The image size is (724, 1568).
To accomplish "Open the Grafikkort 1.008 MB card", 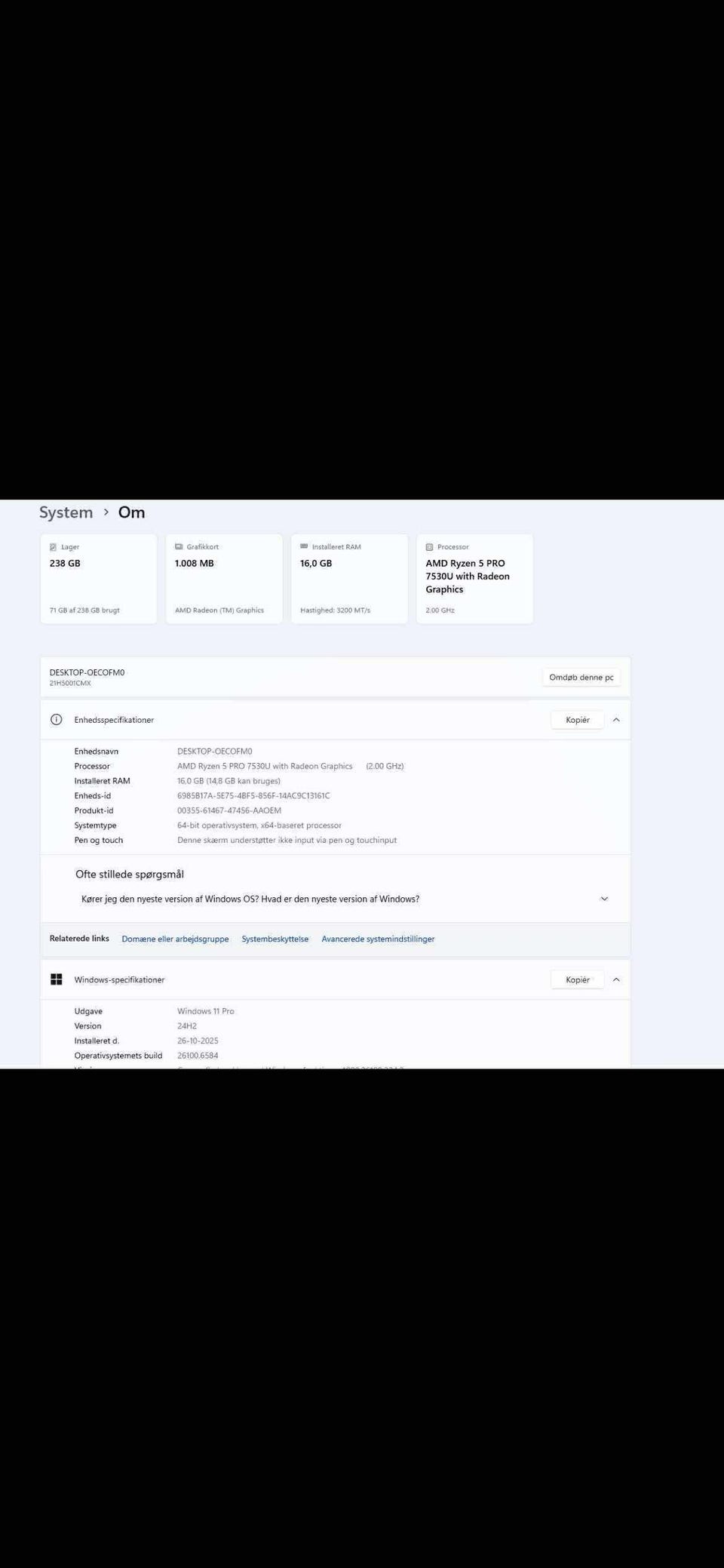I will click(x=224, y=579).
